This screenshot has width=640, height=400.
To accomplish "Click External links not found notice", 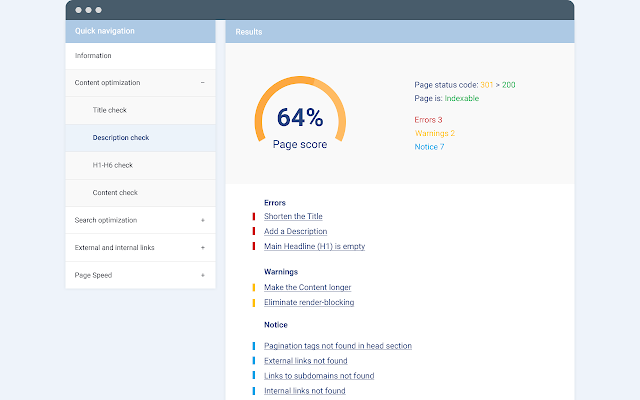I will [x=305, y=361].
